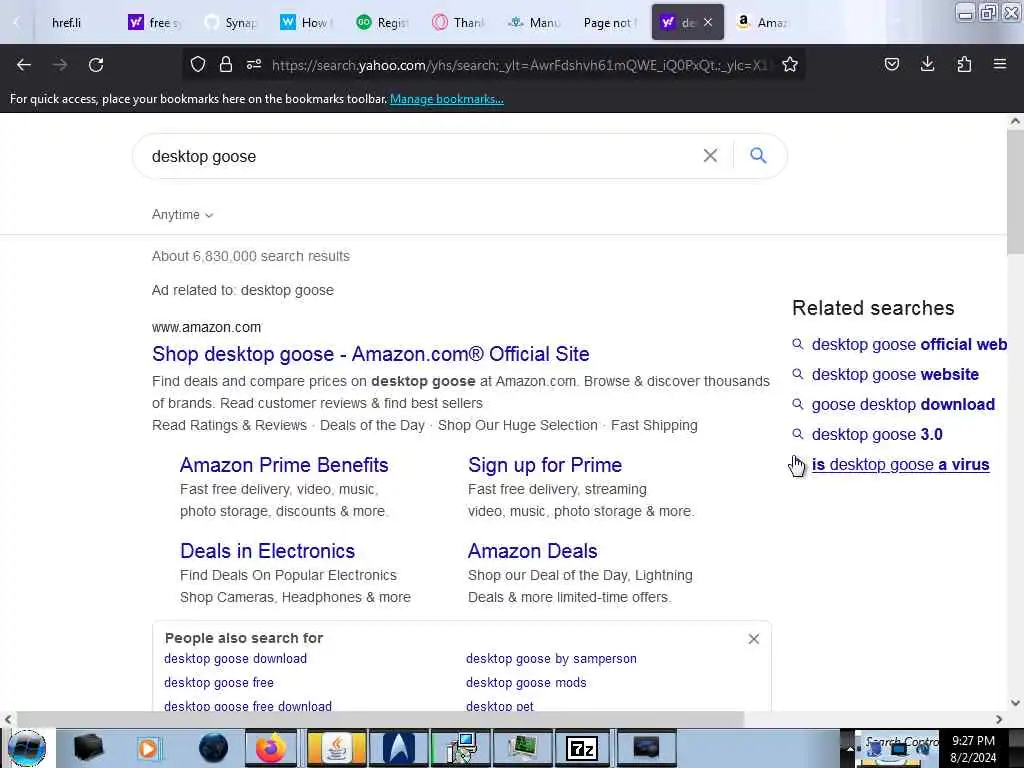
Task: Click the URL address bar
Action: 519,65
